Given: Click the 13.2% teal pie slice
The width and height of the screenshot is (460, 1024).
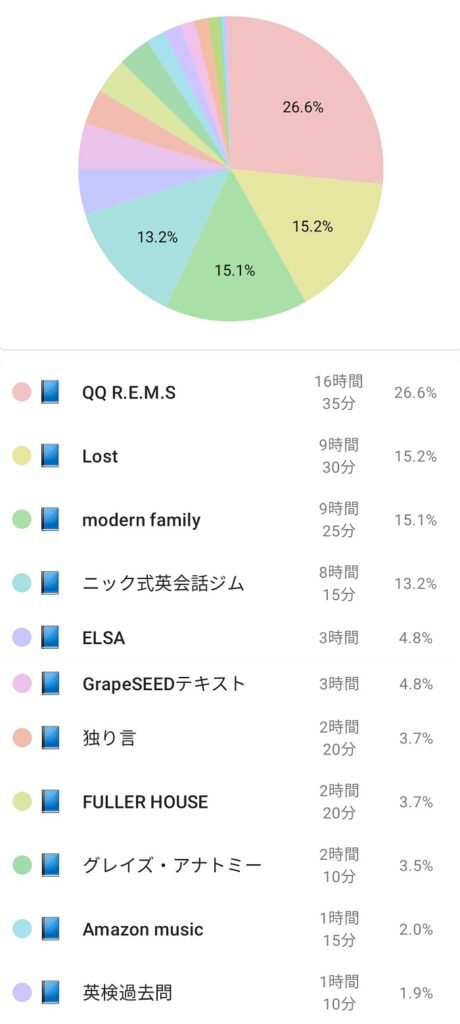Looking at the screenshot, I should (157, 237).
